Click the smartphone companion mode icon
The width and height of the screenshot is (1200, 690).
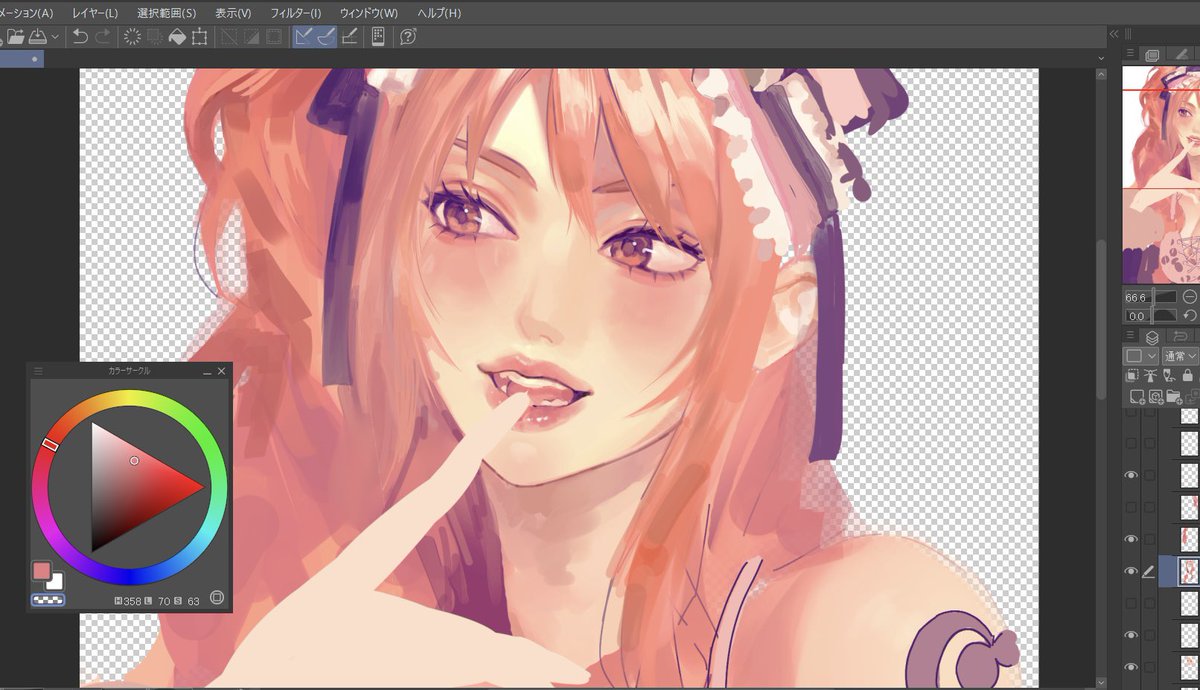pos(379,37)
